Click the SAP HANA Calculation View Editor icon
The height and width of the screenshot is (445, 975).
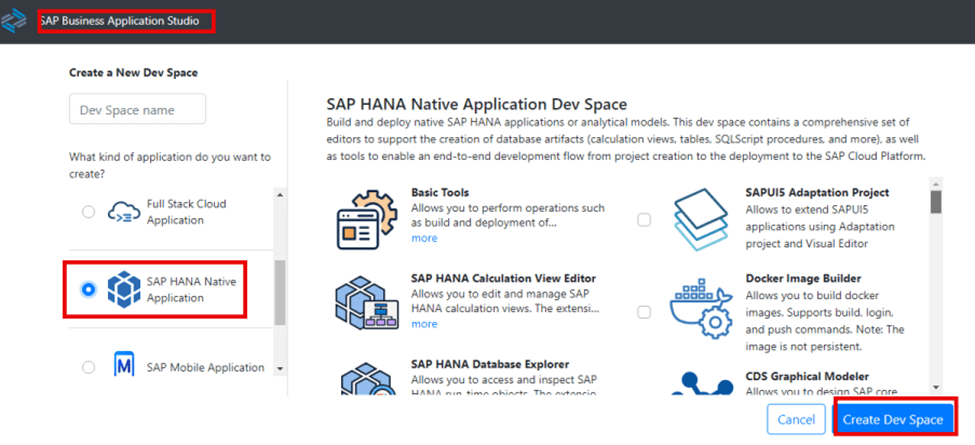(367, 304)
